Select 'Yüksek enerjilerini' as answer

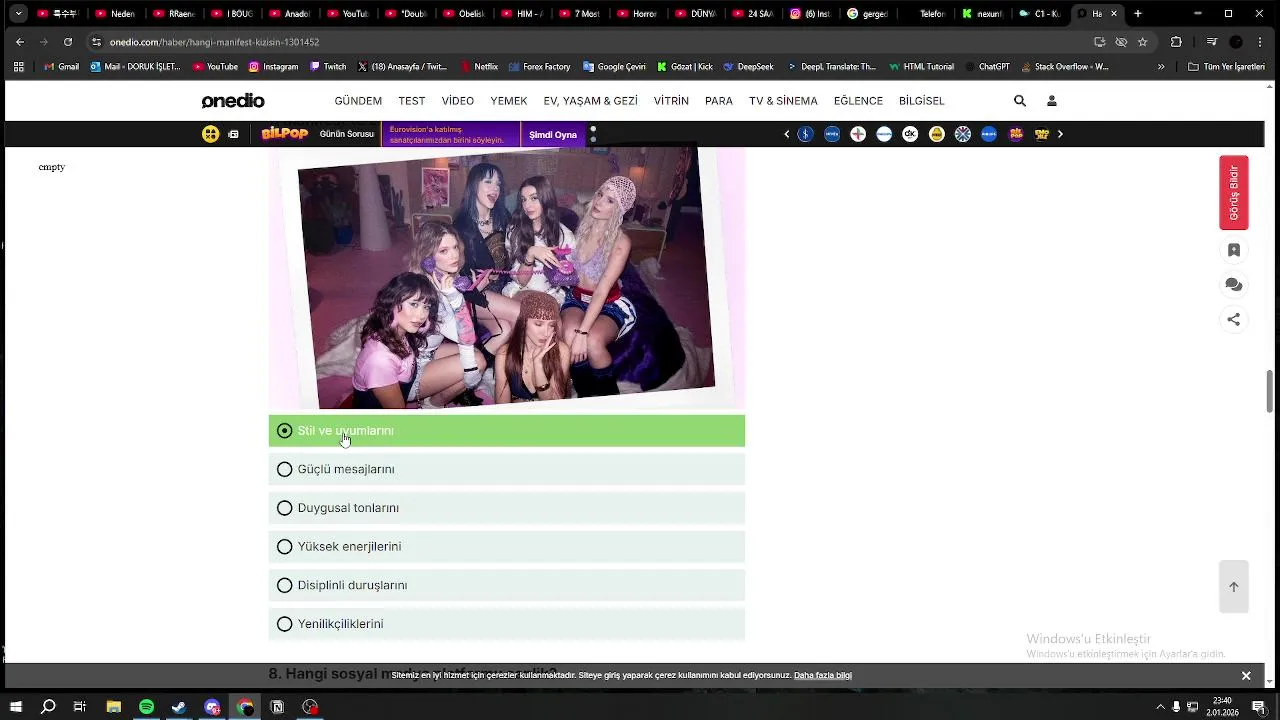506,547
